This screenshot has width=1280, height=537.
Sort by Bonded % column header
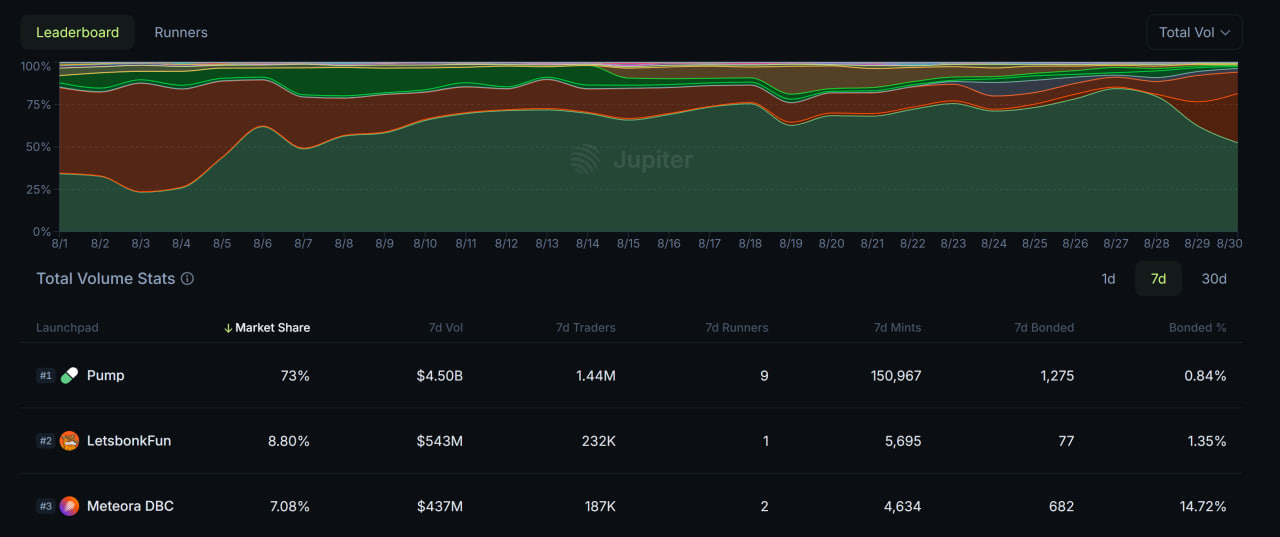click(x=1197, y=328)
